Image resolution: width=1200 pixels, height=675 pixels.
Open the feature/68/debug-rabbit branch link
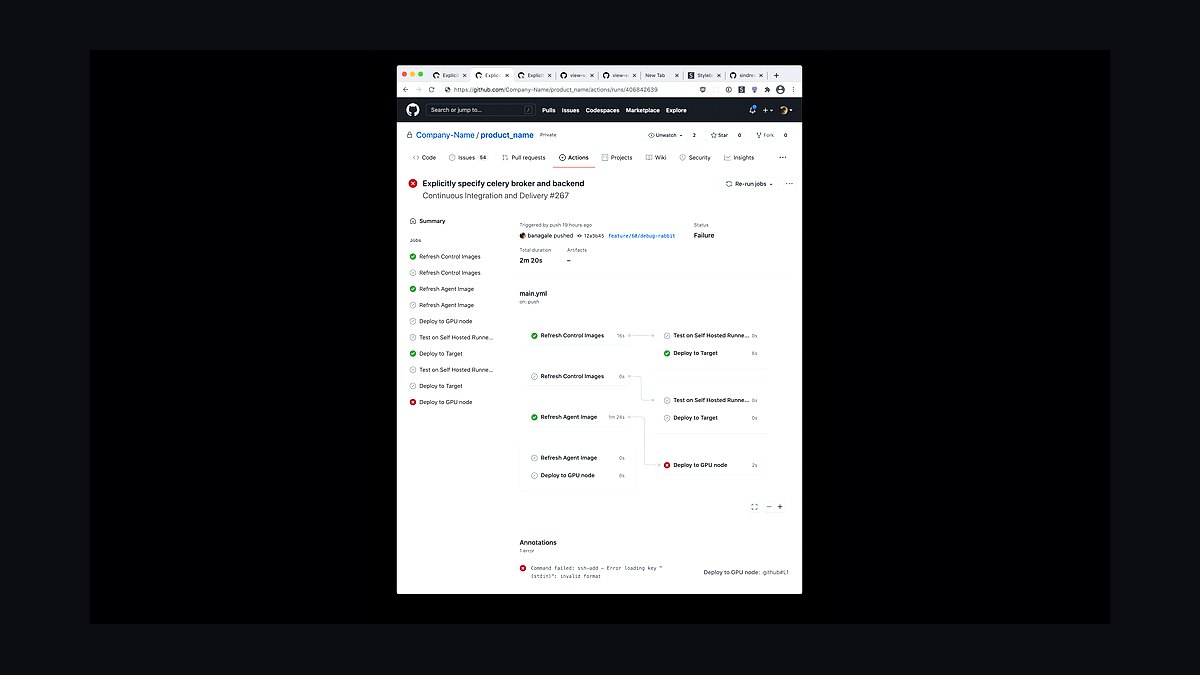click(642, 236)
